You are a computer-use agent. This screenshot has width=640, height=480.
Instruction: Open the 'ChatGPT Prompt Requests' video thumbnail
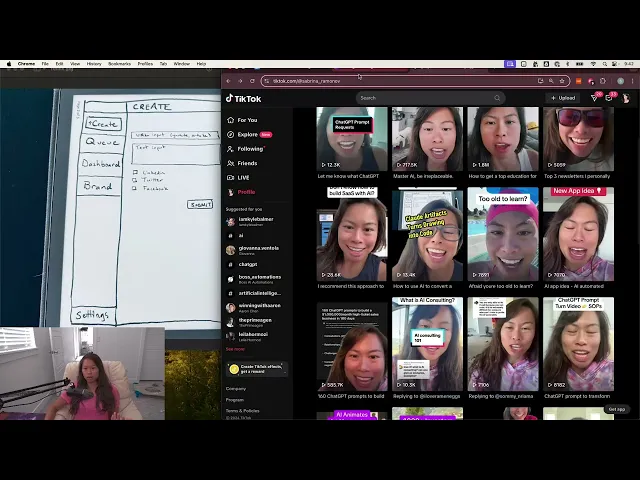click(x=352, y=139)
